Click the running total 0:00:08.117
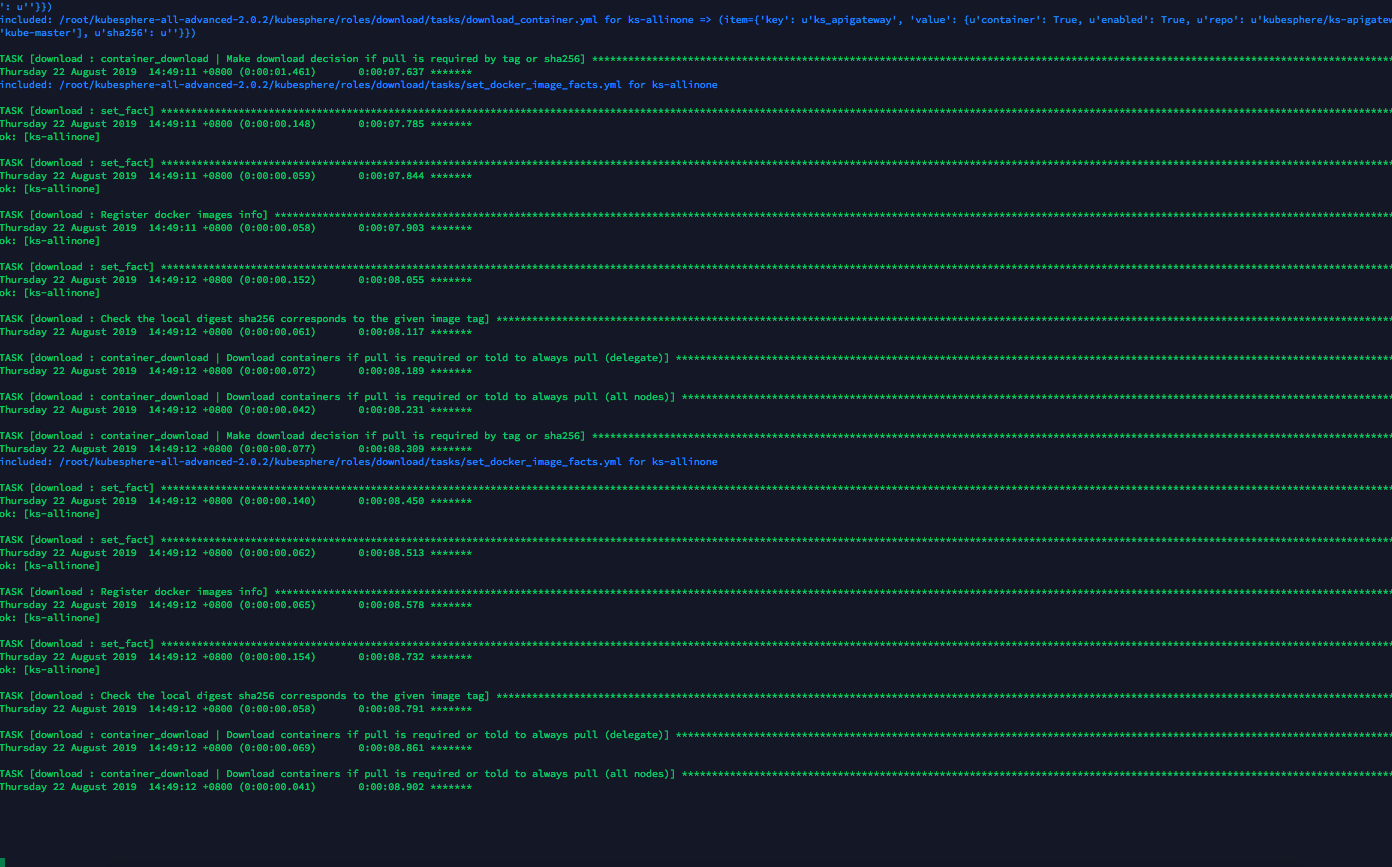 click(x=391, y=332)
